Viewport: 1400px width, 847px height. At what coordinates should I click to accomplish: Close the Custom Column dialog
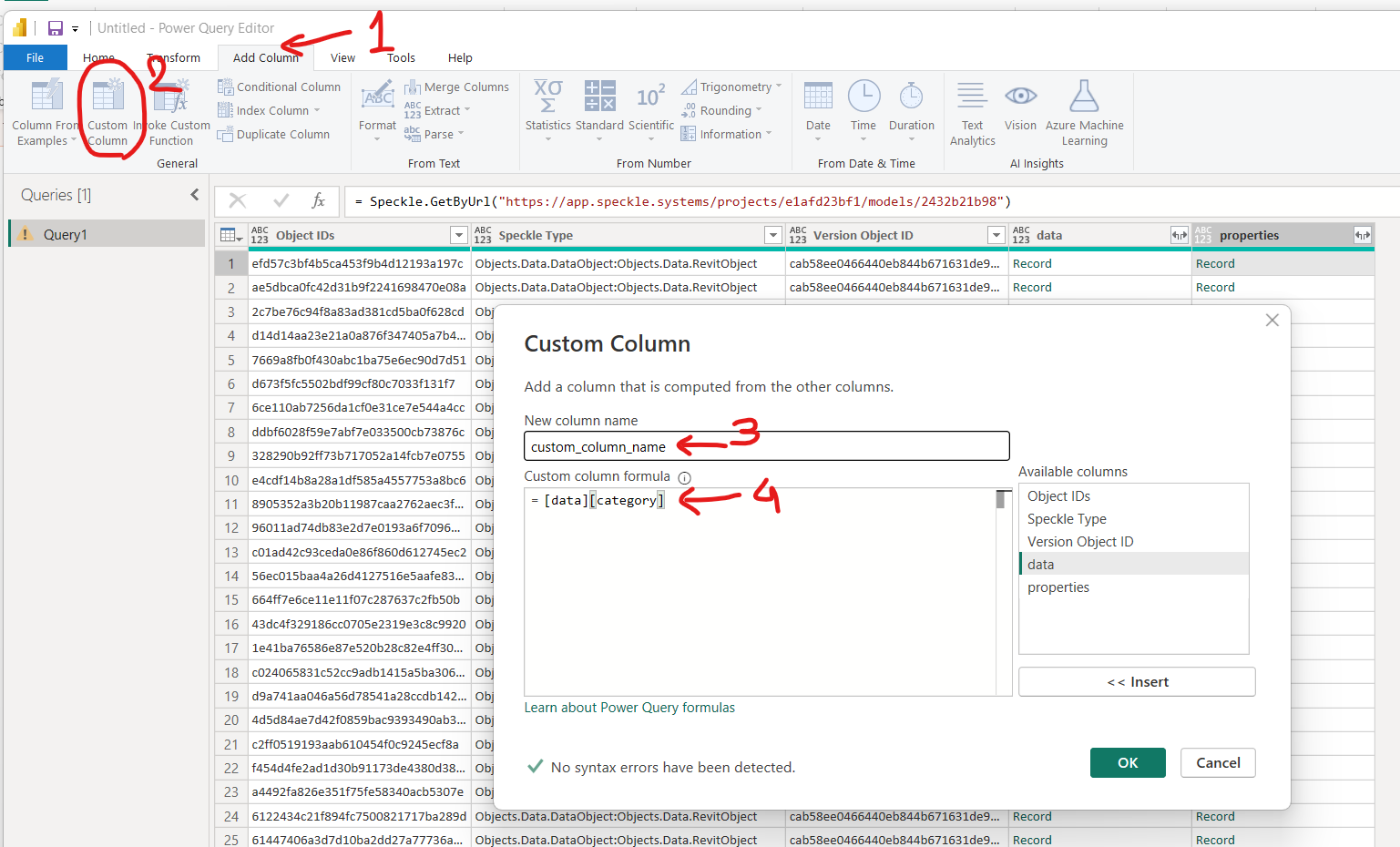tap(1272, 320)
